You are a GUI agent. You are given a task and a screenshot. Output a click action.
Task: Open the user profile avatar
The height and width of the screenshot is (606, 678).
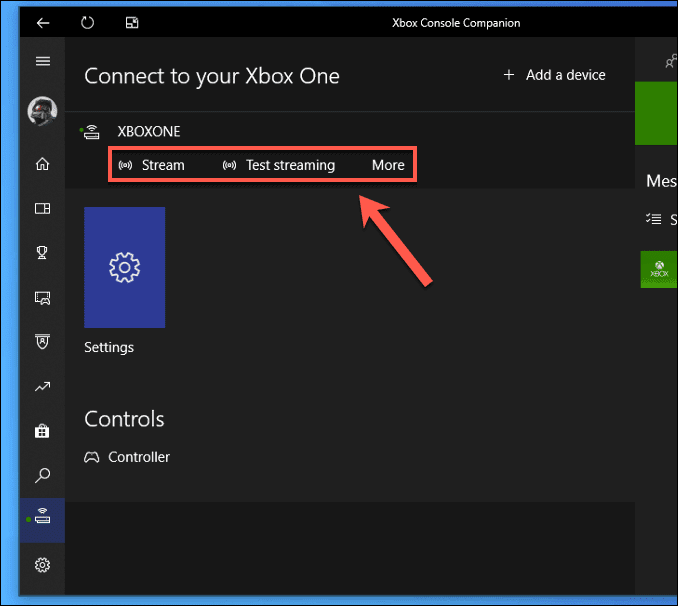point(42,111)
